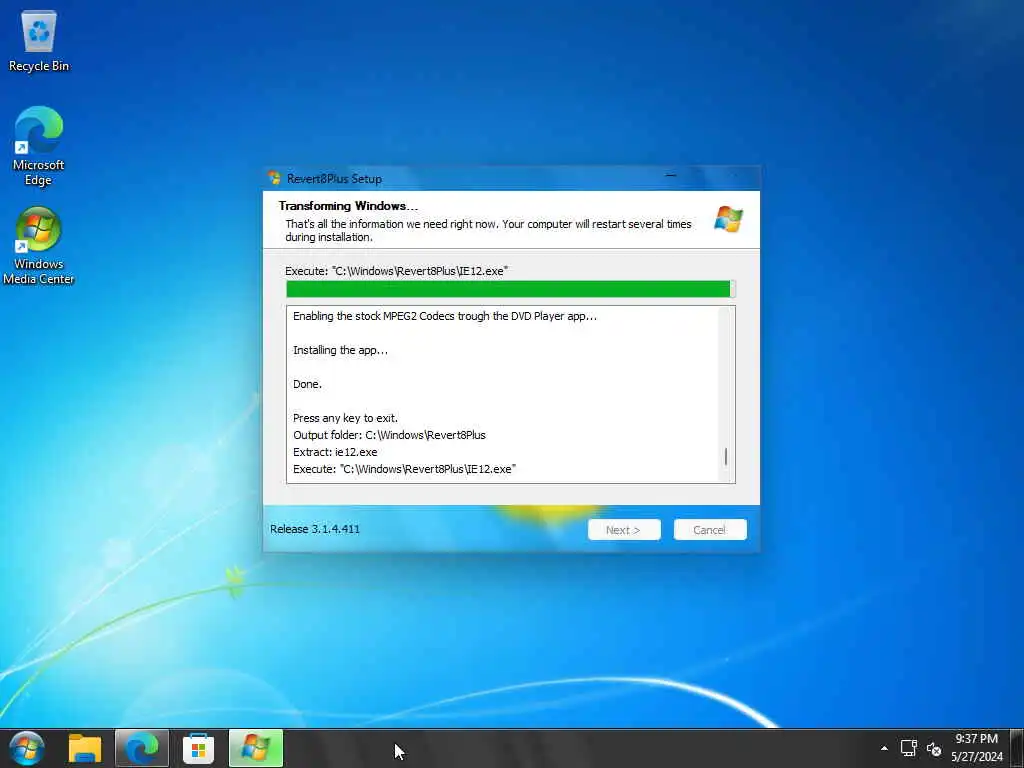Click the Windows flag logo in setup header
This screenshot has height=768, width=1024.
728,219
